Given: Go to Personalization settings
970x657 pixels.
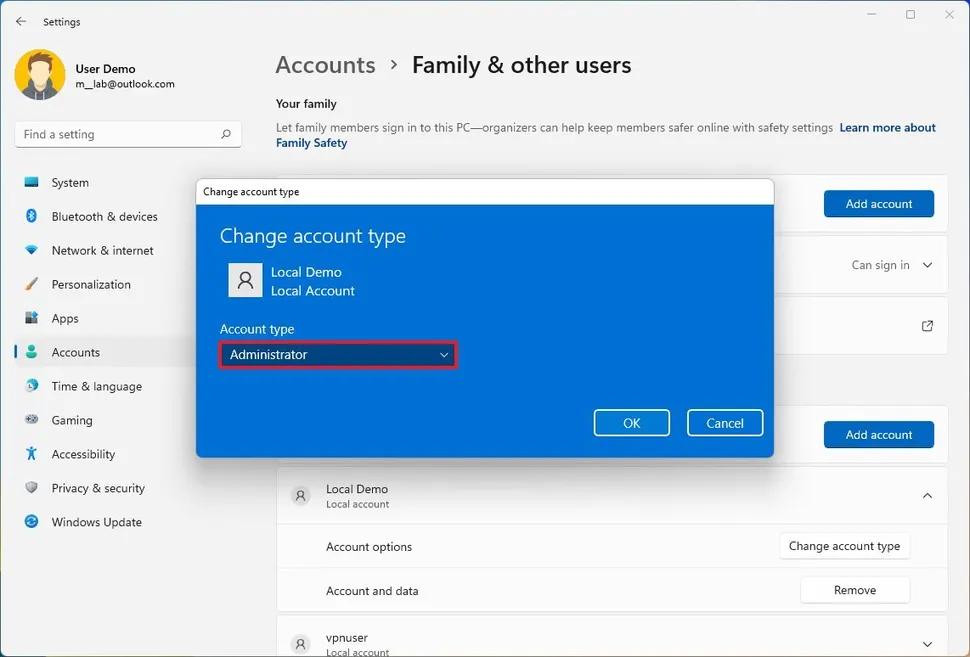Looking at the screenshot, I should [x=91, y=284].
